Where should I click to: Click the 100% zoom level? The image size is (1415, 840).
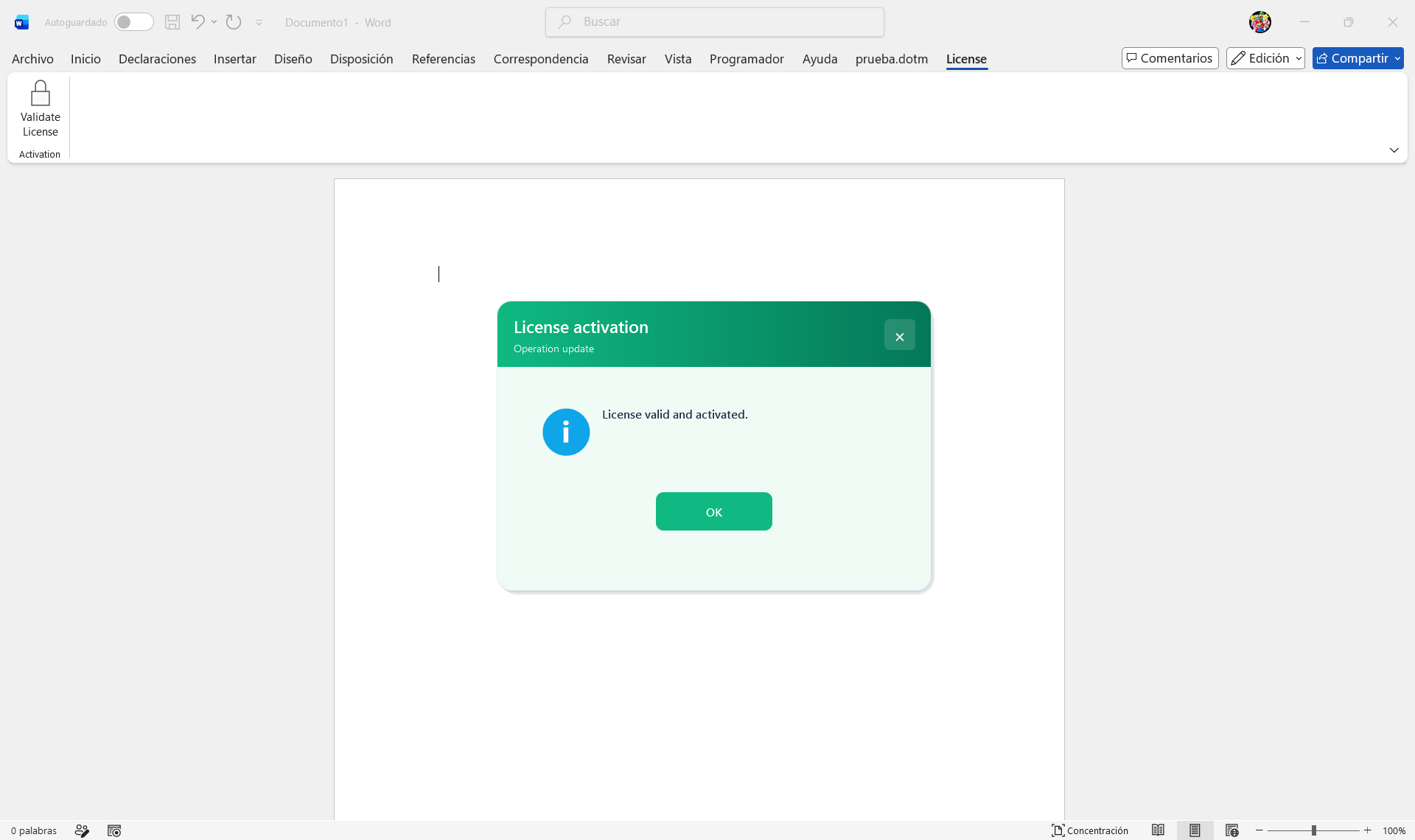pyautogui.click(x=1394, y=830)
